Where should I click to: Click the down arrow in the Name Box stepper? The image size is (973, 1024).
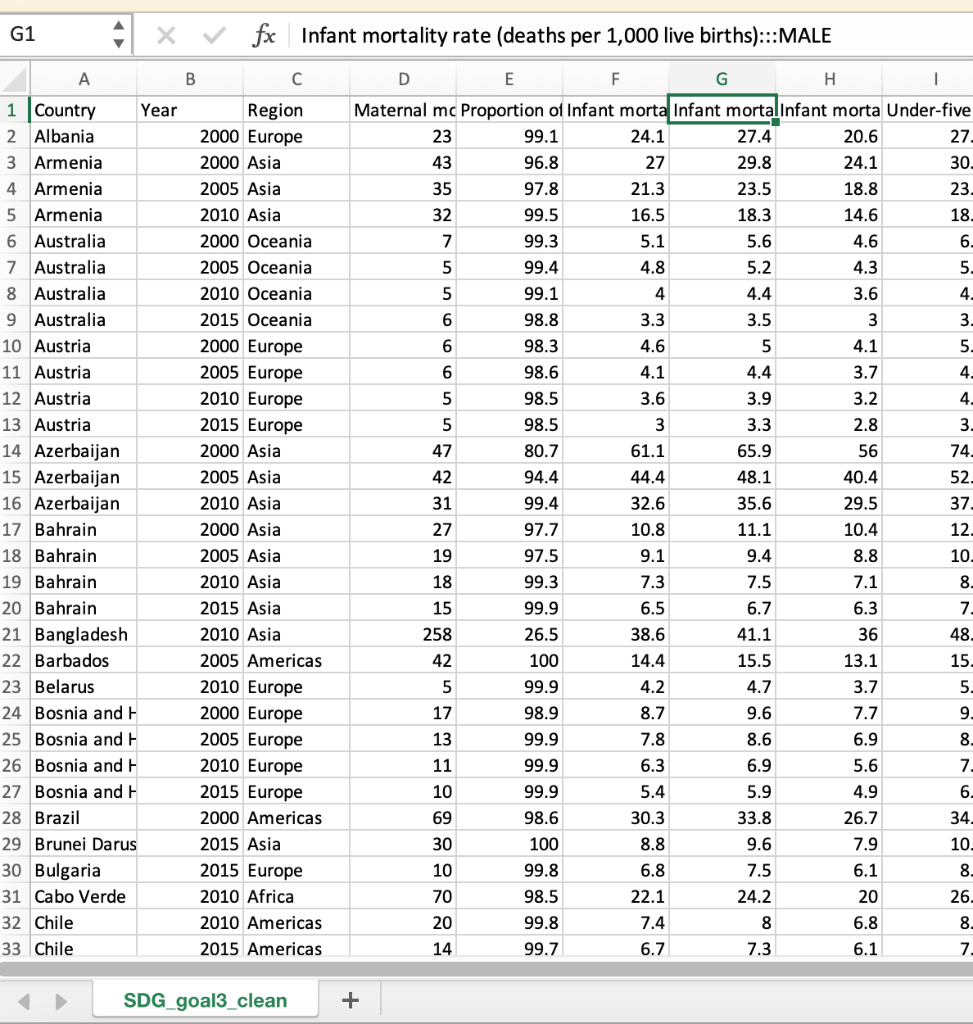pos(118,42)
